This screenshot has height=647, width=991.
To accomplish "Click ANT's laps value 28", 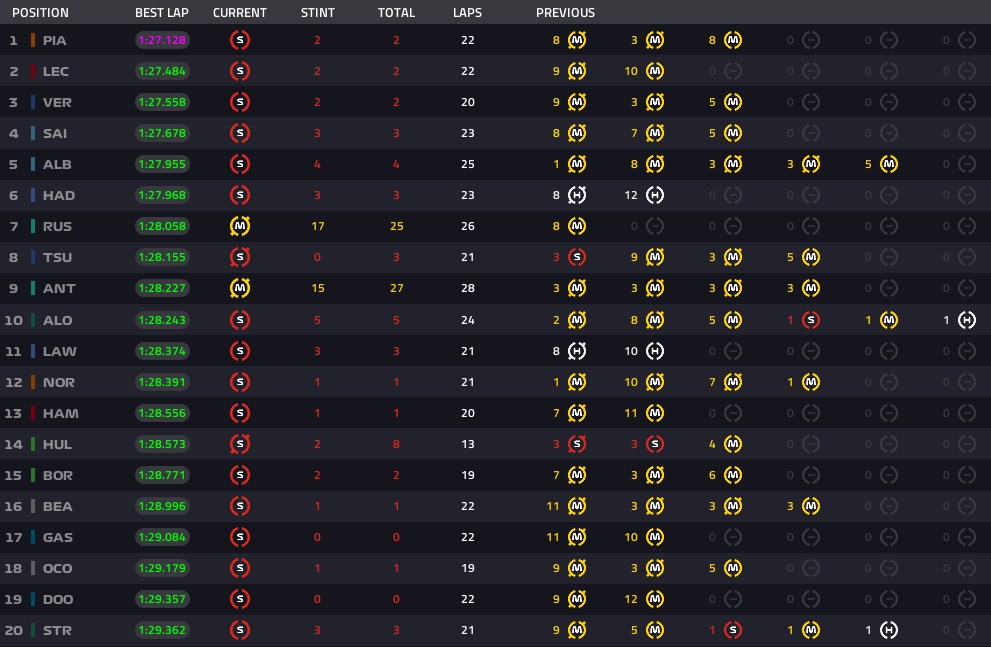I will point(468,287).
